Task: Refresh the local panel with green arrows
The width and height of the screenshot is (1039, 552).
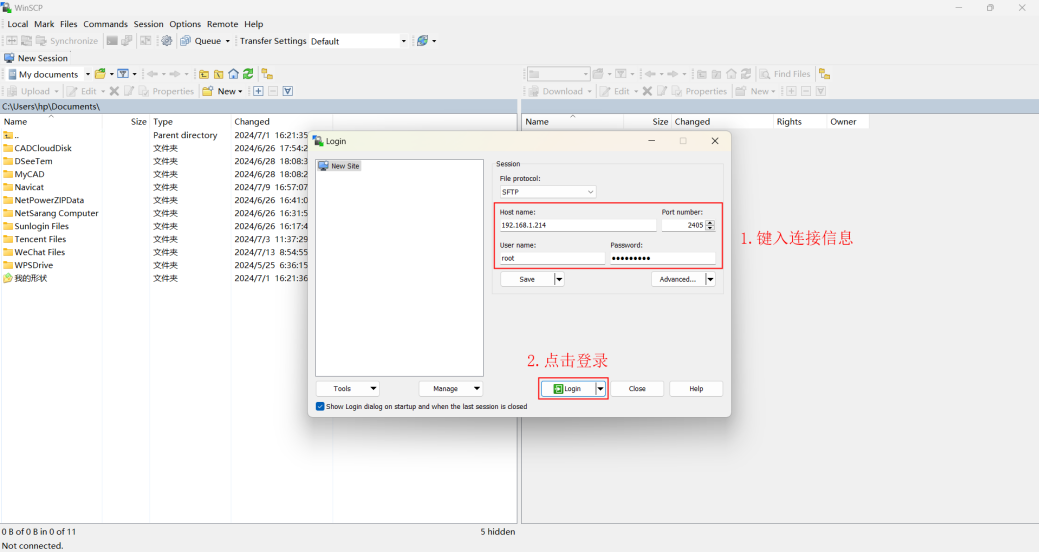Action: tap(248, 74)
